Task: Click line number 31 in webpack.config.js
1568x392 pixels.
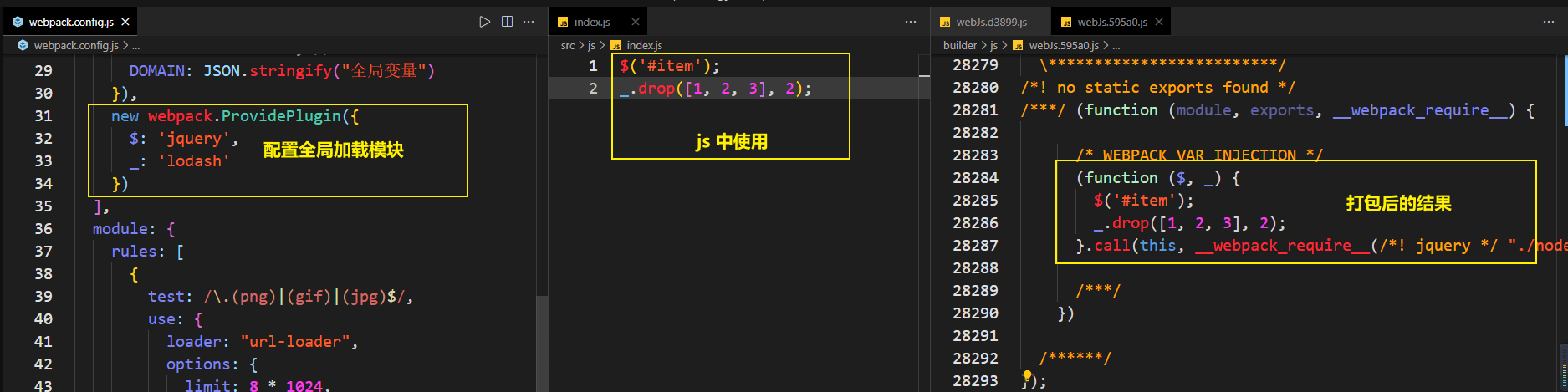Action: (43, 116)
